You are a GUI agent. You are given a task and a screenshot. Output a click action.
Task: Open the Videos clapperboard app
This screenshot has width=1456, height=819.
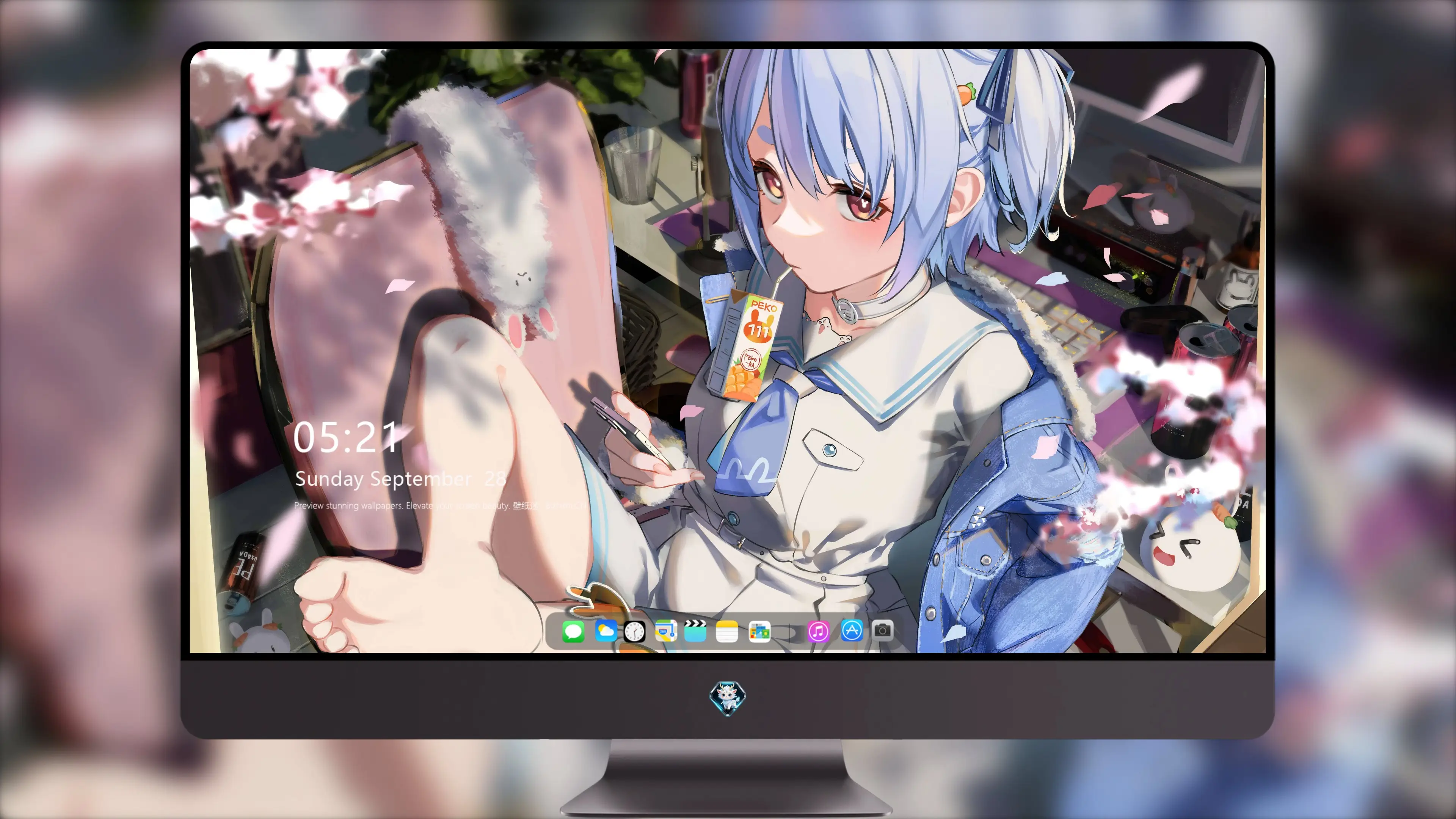(695, 631)
